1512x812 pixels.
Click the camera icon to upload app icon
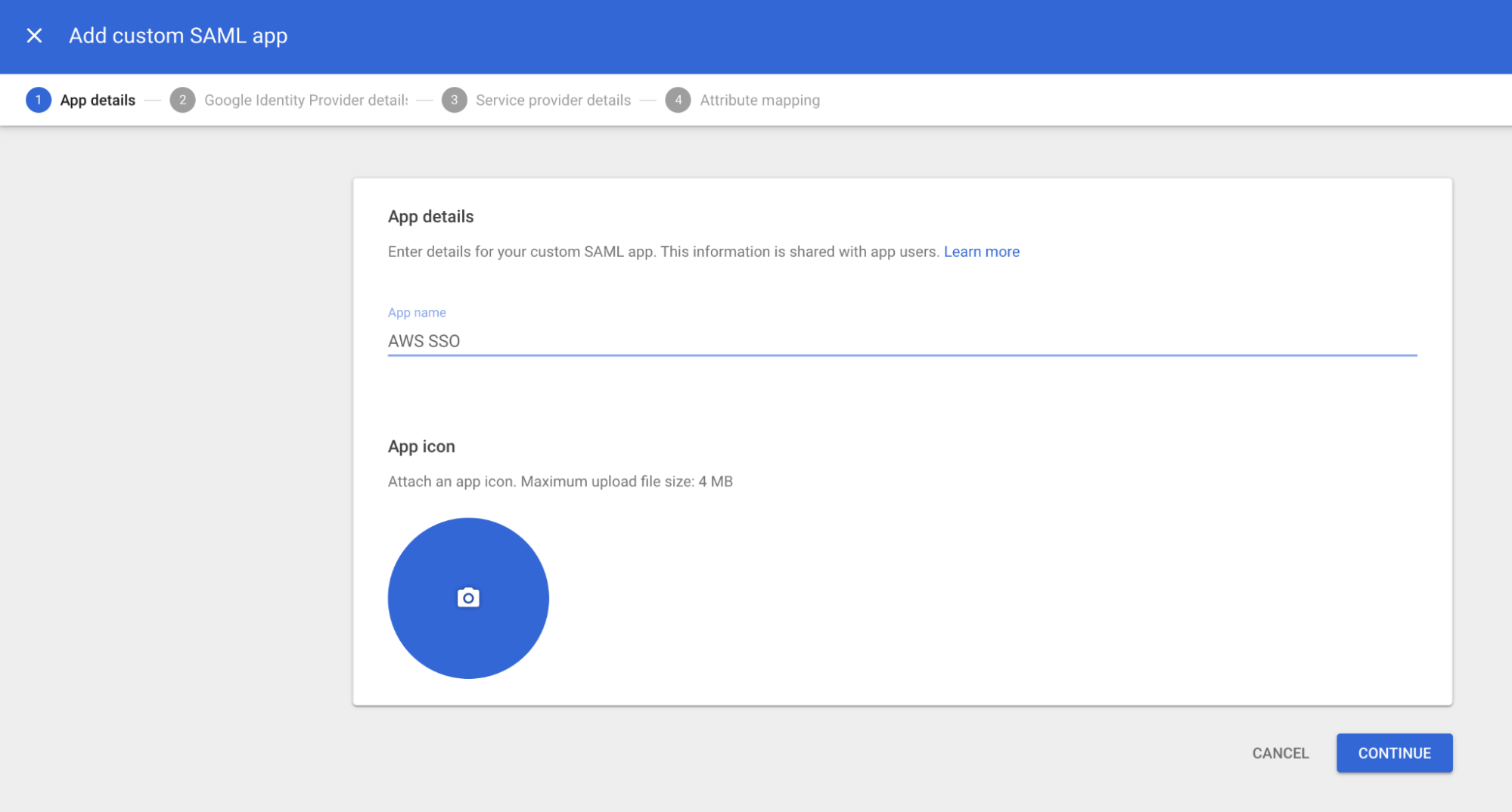coord(468,598)
